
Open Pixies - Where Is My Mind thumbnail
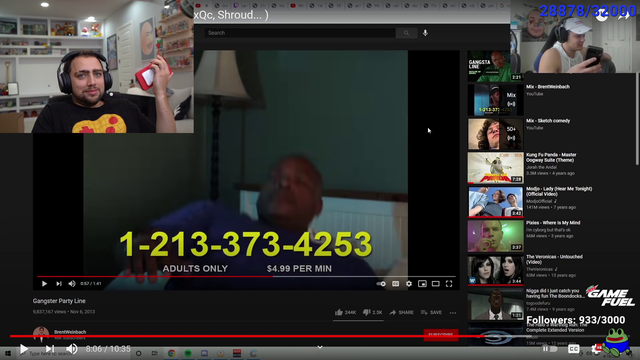point(496,236)
